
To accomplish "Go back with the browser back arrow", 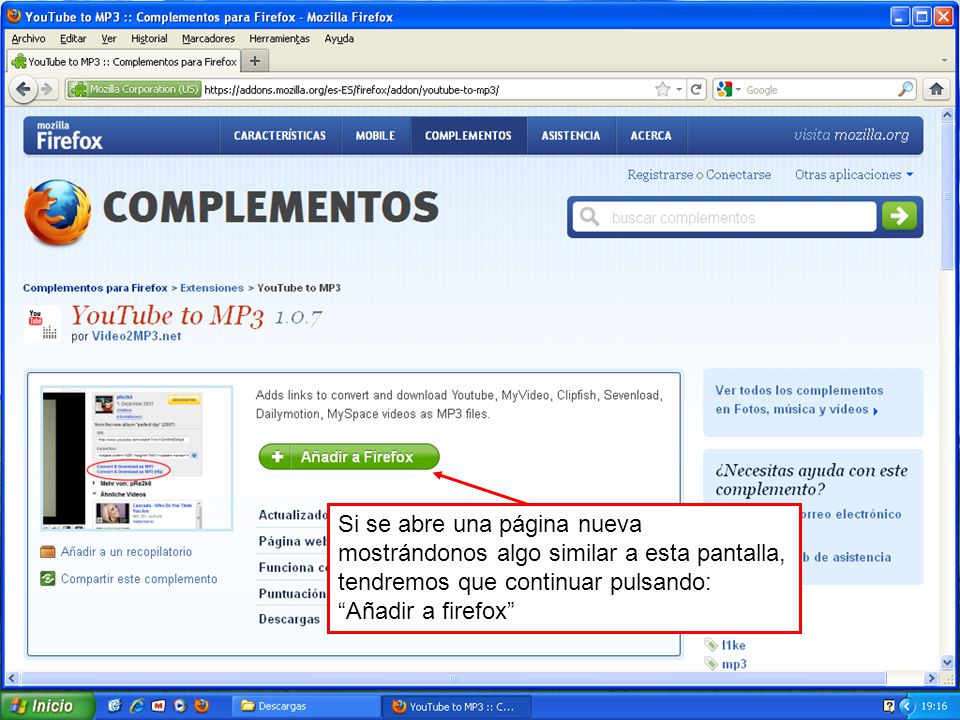I will tap(23, 89).
